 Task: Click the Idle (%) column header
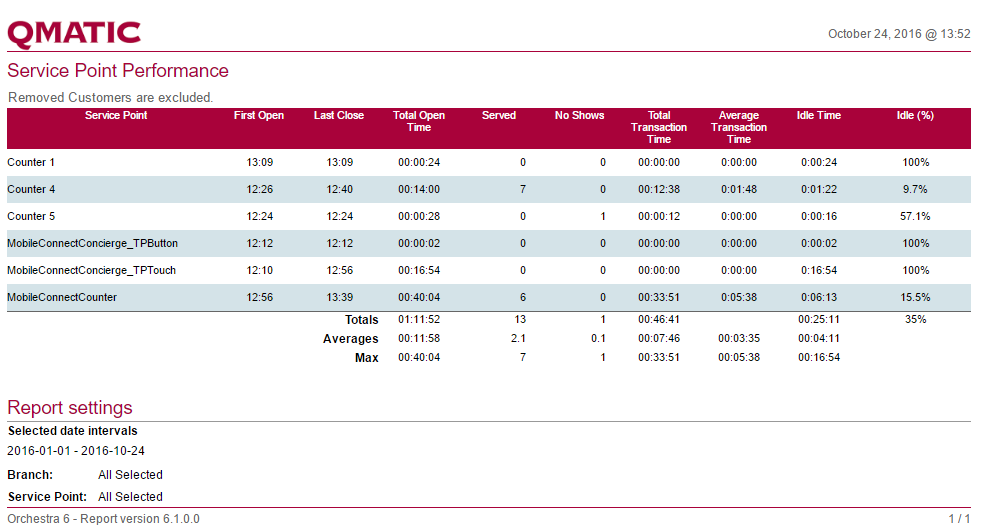tap(914, 116)
